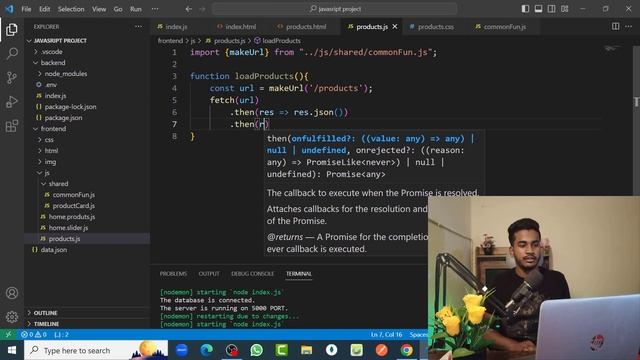
Task: Expand the Outline section
Action: pos(87,313)
